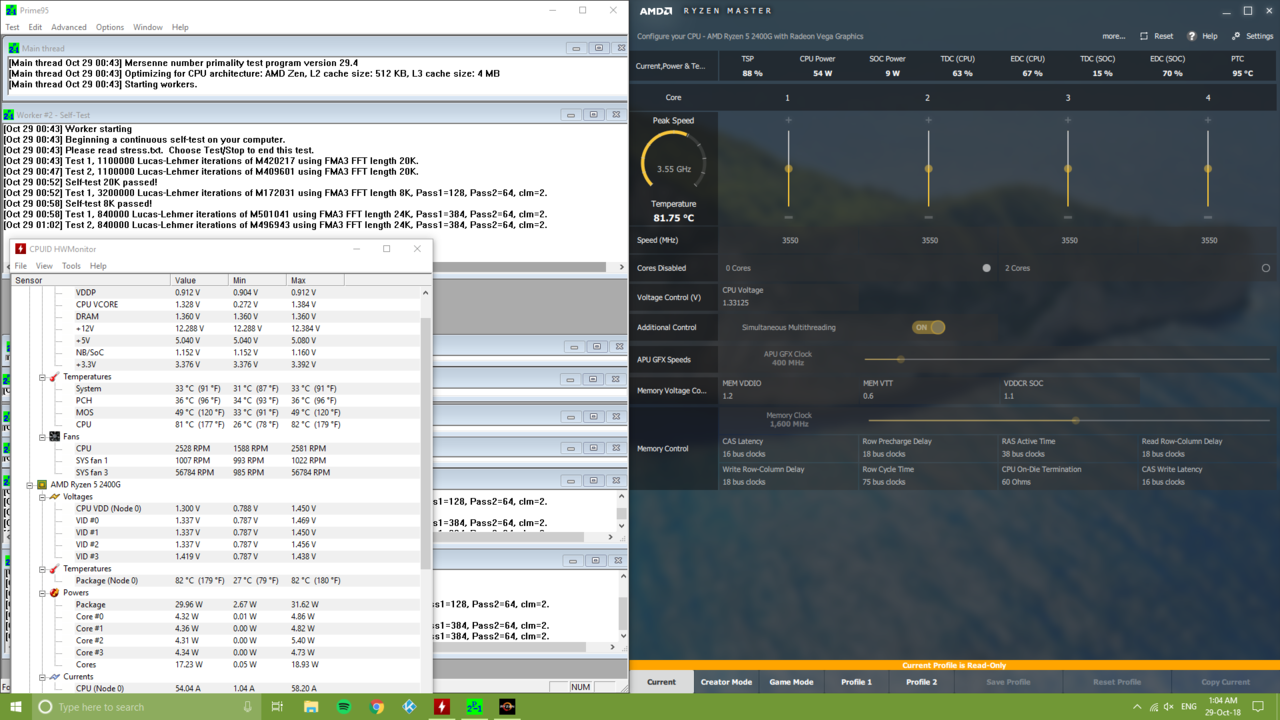Switch to the Current profile tab
The height and width of the screenshot is (720, 1280).
661,682
